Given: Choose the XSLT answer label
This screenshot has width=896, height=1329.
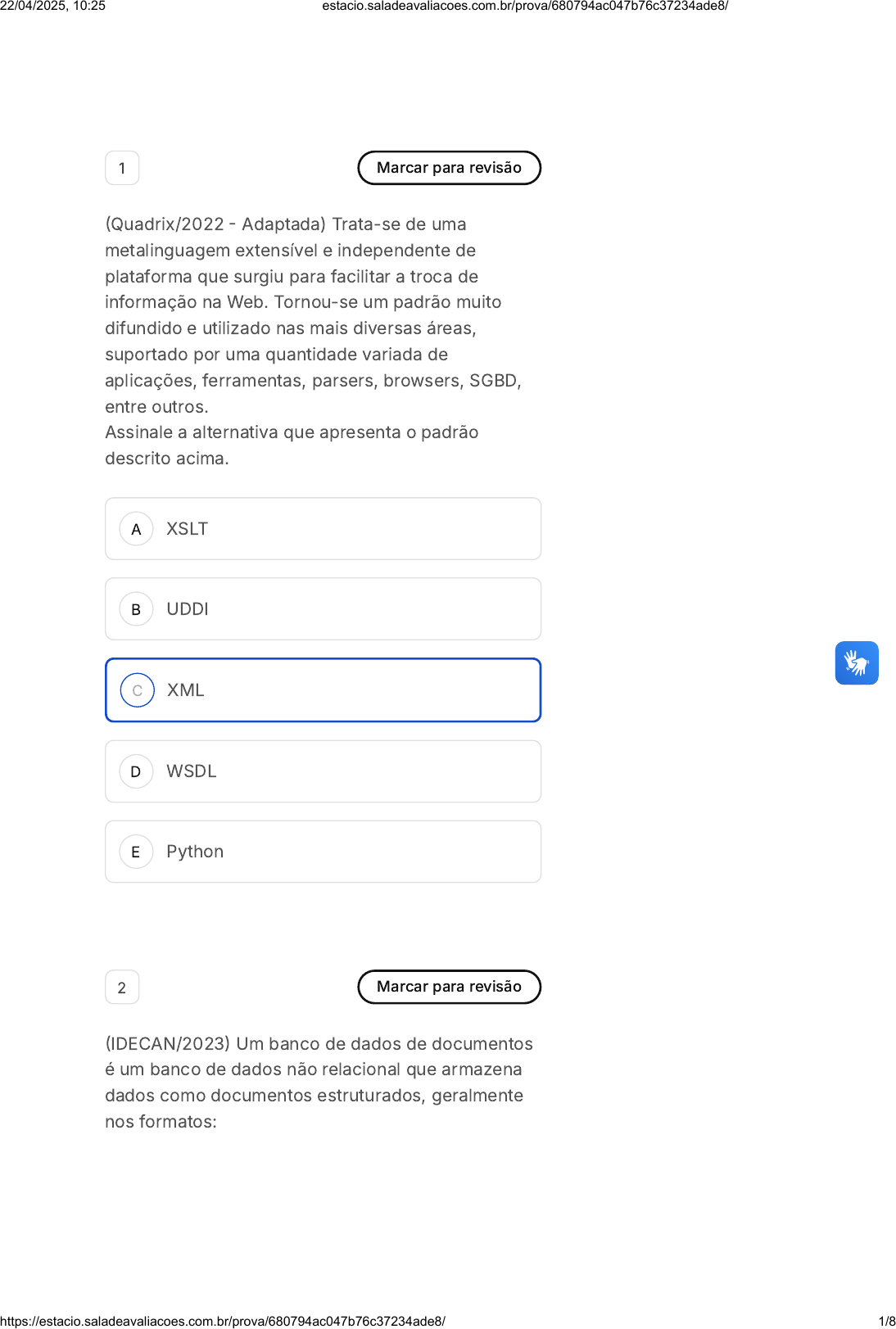Looking at the screenshot, I should point(188,529).
